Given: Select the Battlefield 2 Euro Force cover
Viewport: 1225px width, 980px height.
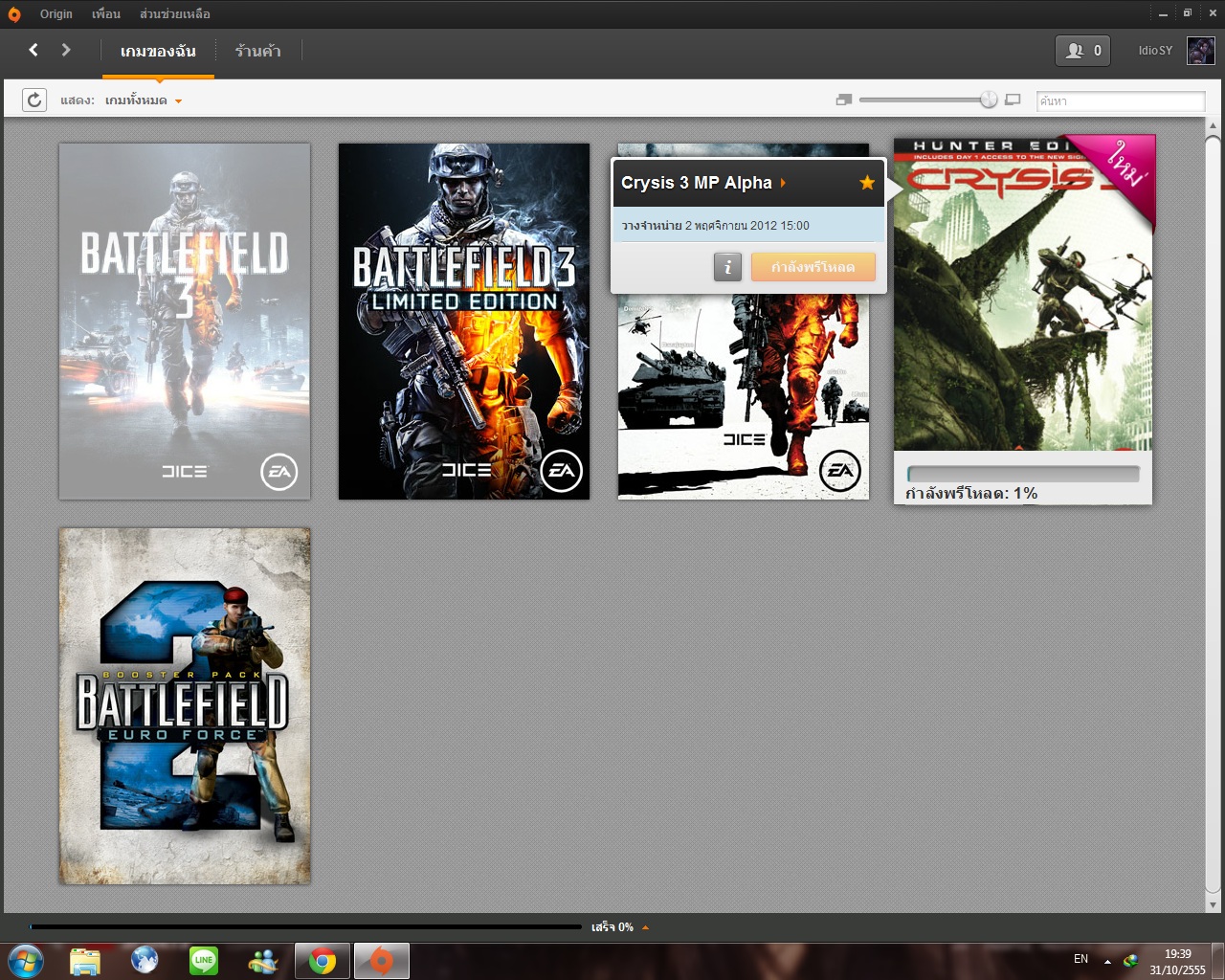Looking at the screenshot, I should [x=185, y=705].
